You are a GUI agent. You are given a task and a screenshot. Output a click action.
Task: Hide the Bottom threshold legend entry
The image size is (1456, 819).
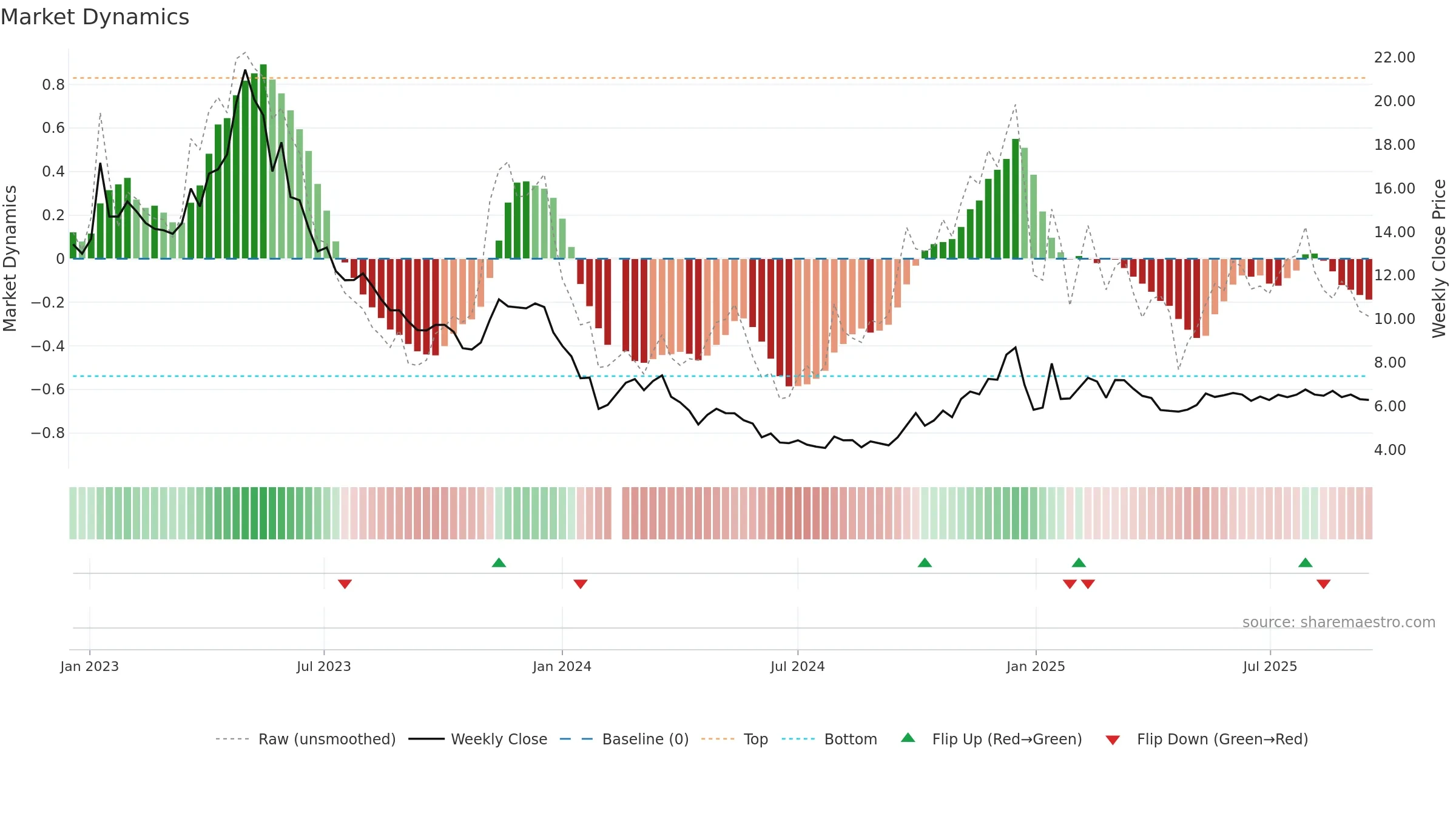coord(829,739)
